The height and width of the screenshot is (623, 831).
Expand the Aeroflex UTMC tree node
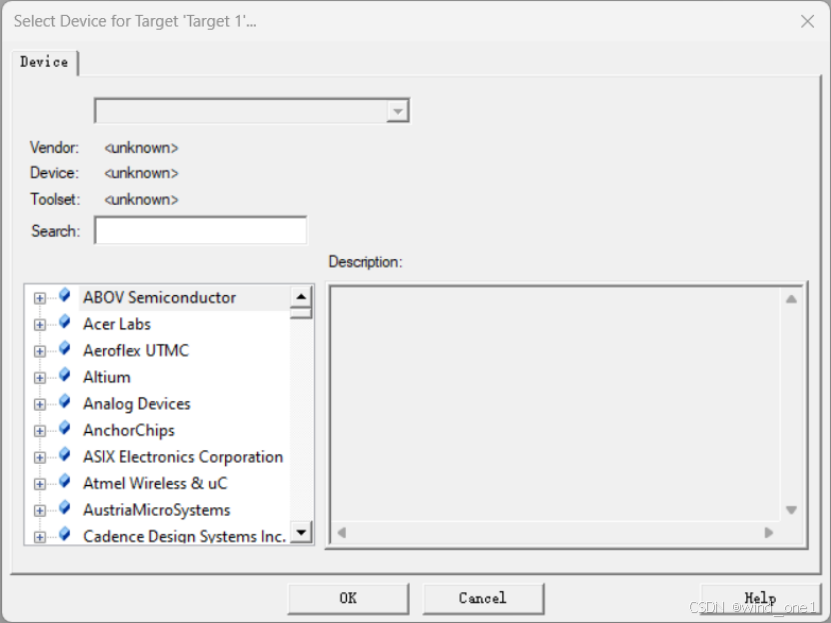tap(39, 351)
